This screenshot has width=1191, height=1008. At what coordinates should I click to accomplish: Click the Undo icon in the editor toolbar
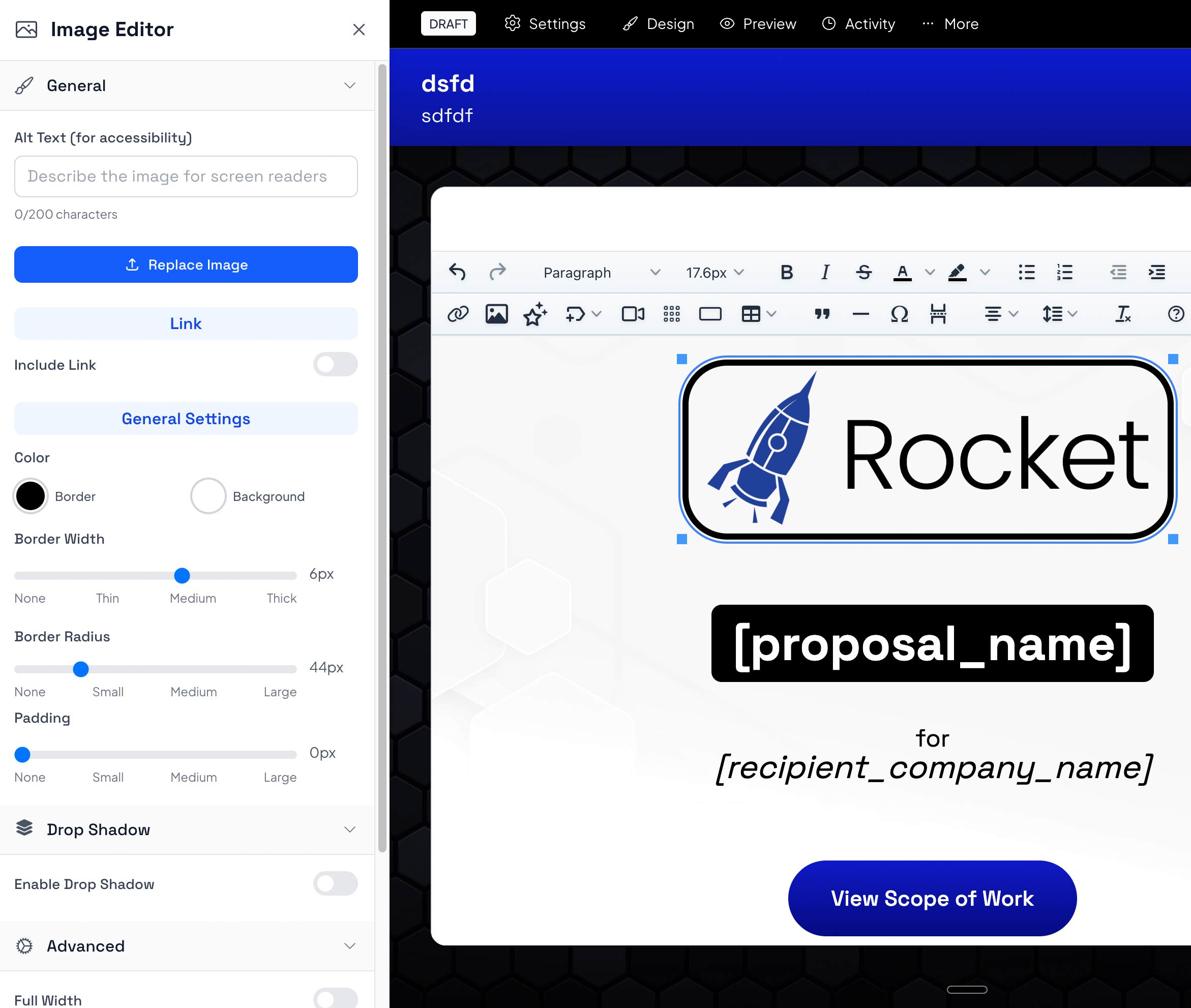pos(457,273)
